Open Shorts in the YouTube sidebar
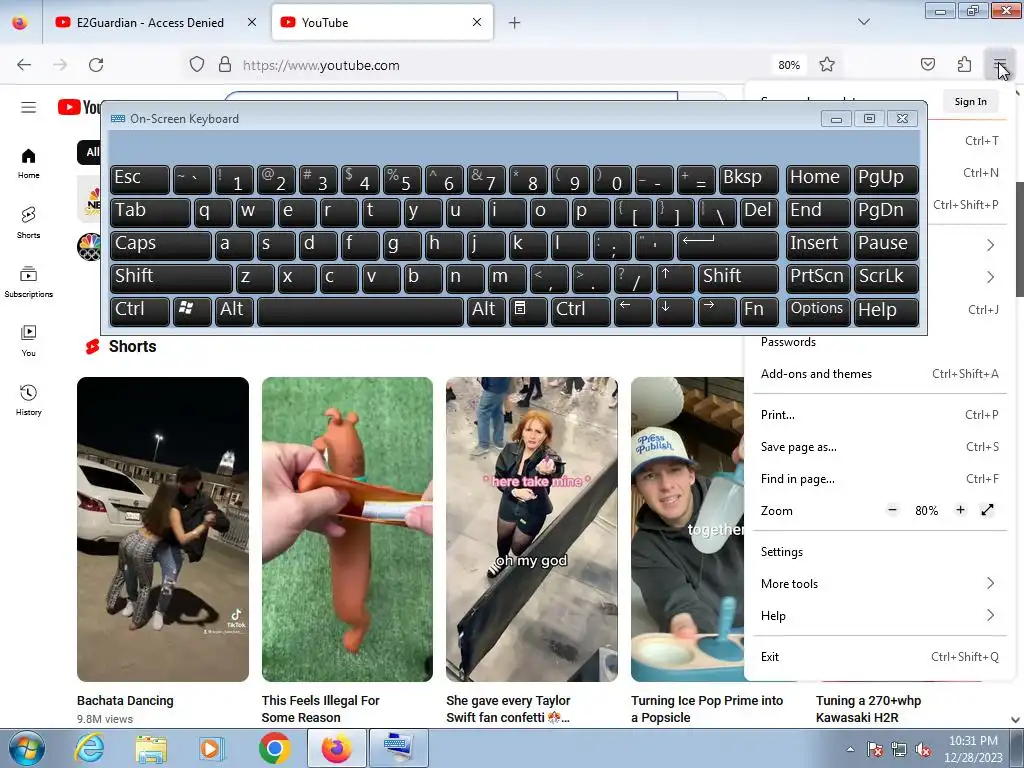This screenshot has width=1024, height=768. coord(28,223)
